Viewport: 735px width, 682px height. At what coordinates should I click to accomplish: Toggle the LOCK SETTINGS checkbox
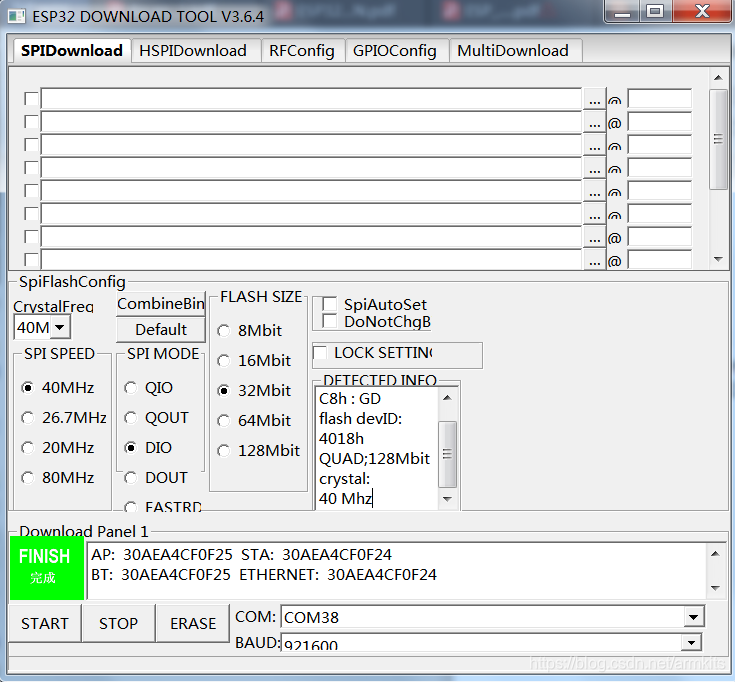[x=320, y=352]
